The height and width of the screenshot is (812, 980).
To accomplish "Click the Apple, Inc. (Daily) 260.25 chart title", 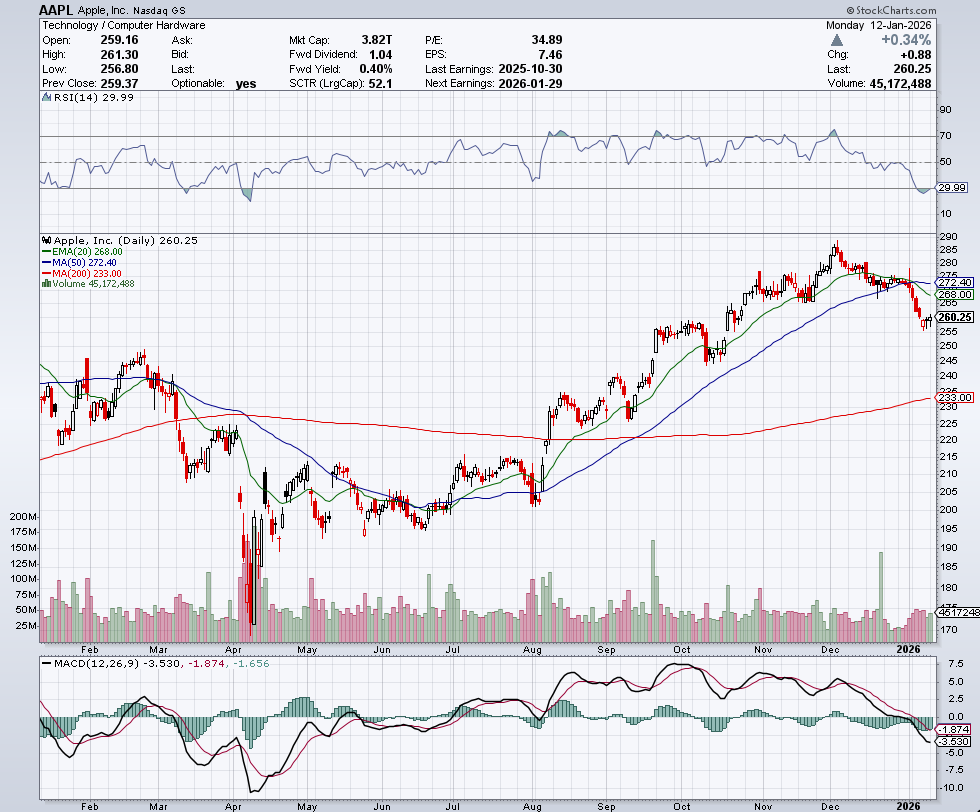I will tap(126, 240).
